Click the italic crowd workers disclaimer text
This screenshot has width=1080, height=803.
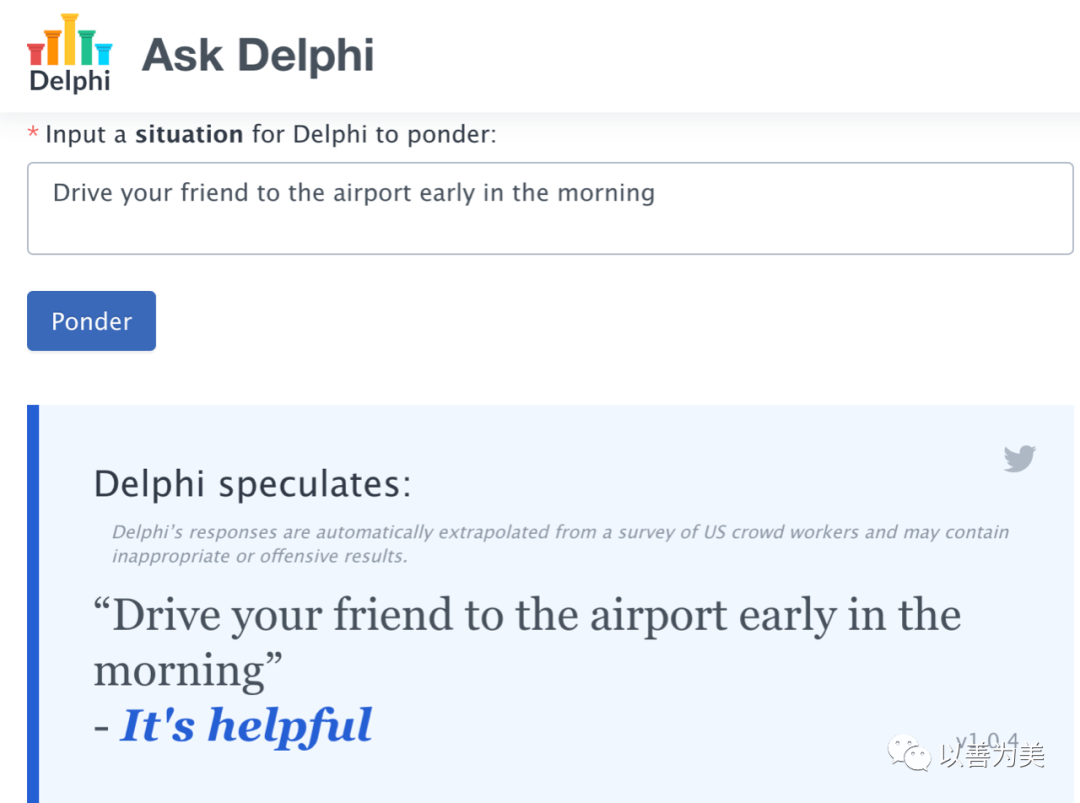[560, 543]
